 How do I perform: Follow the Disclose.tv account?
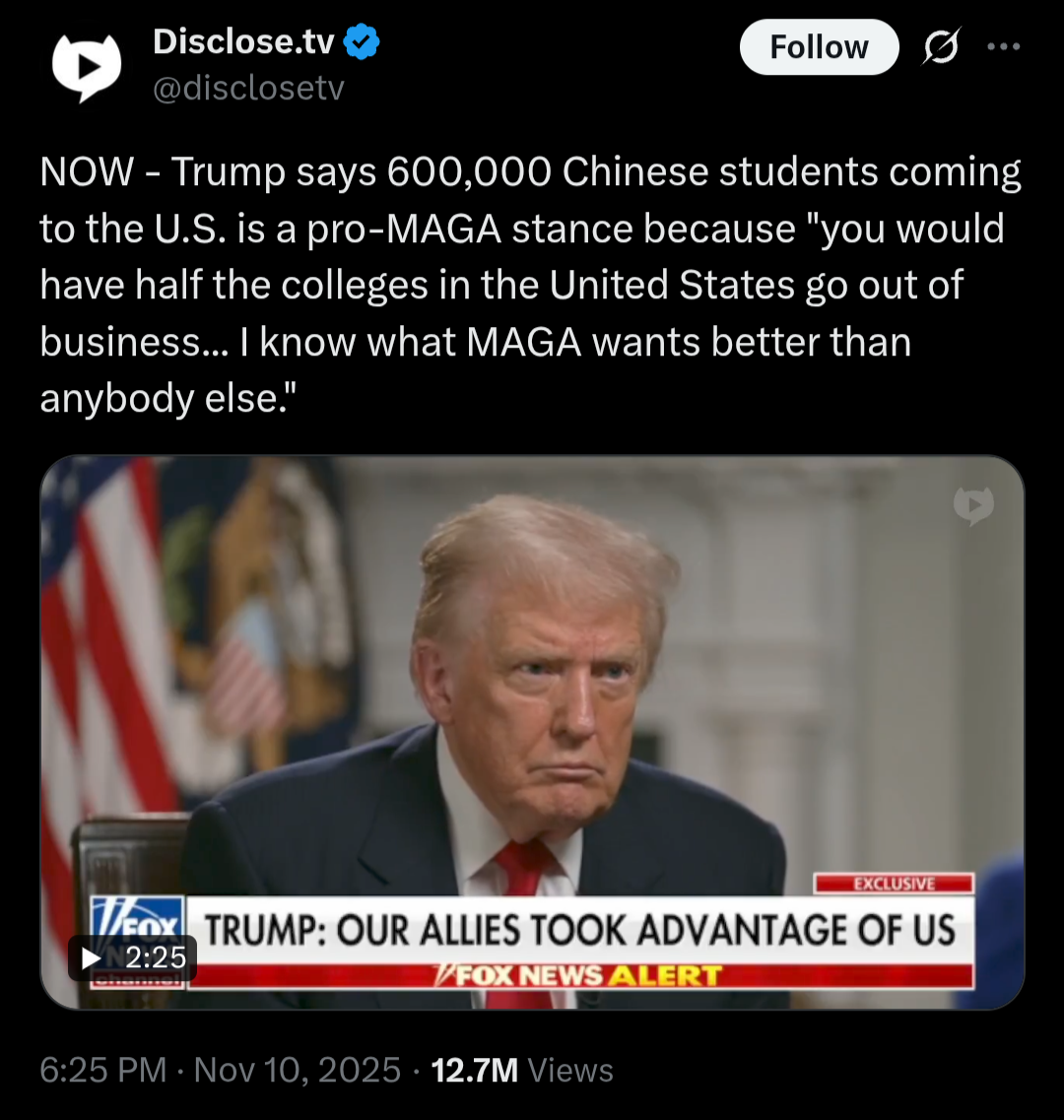[819, 47]
